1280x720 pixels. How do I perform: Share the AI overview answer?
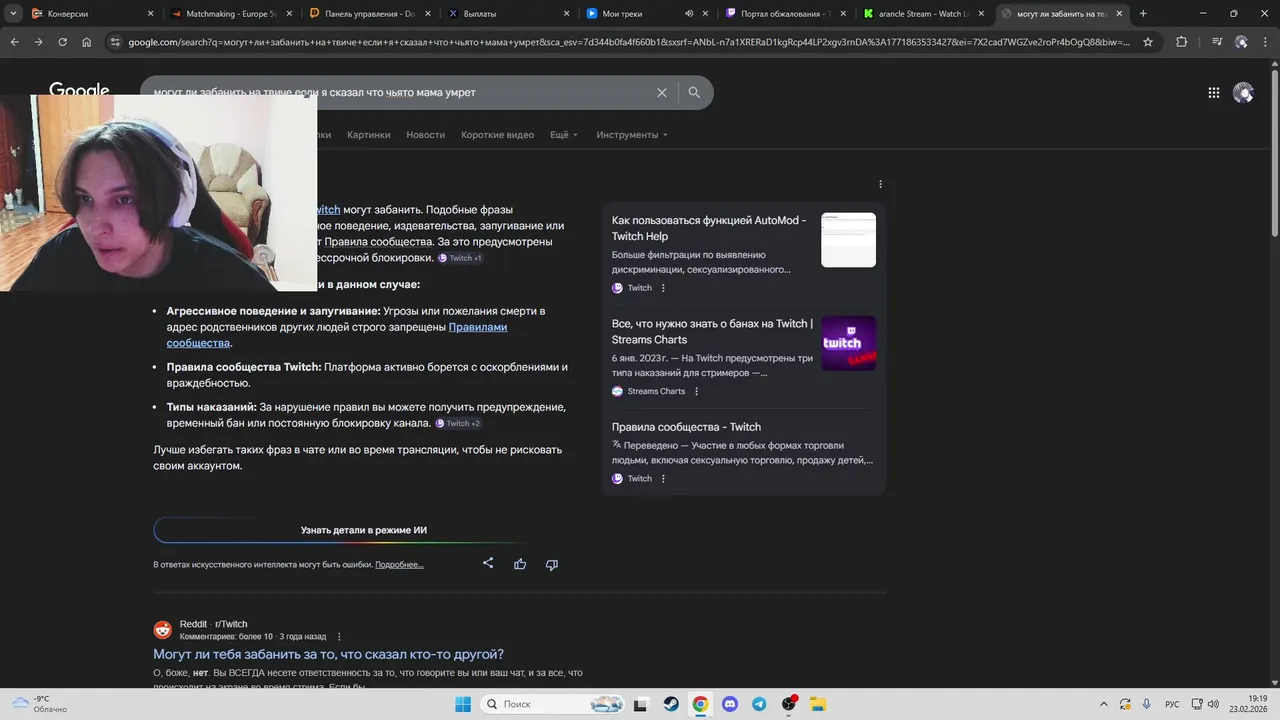488,563
